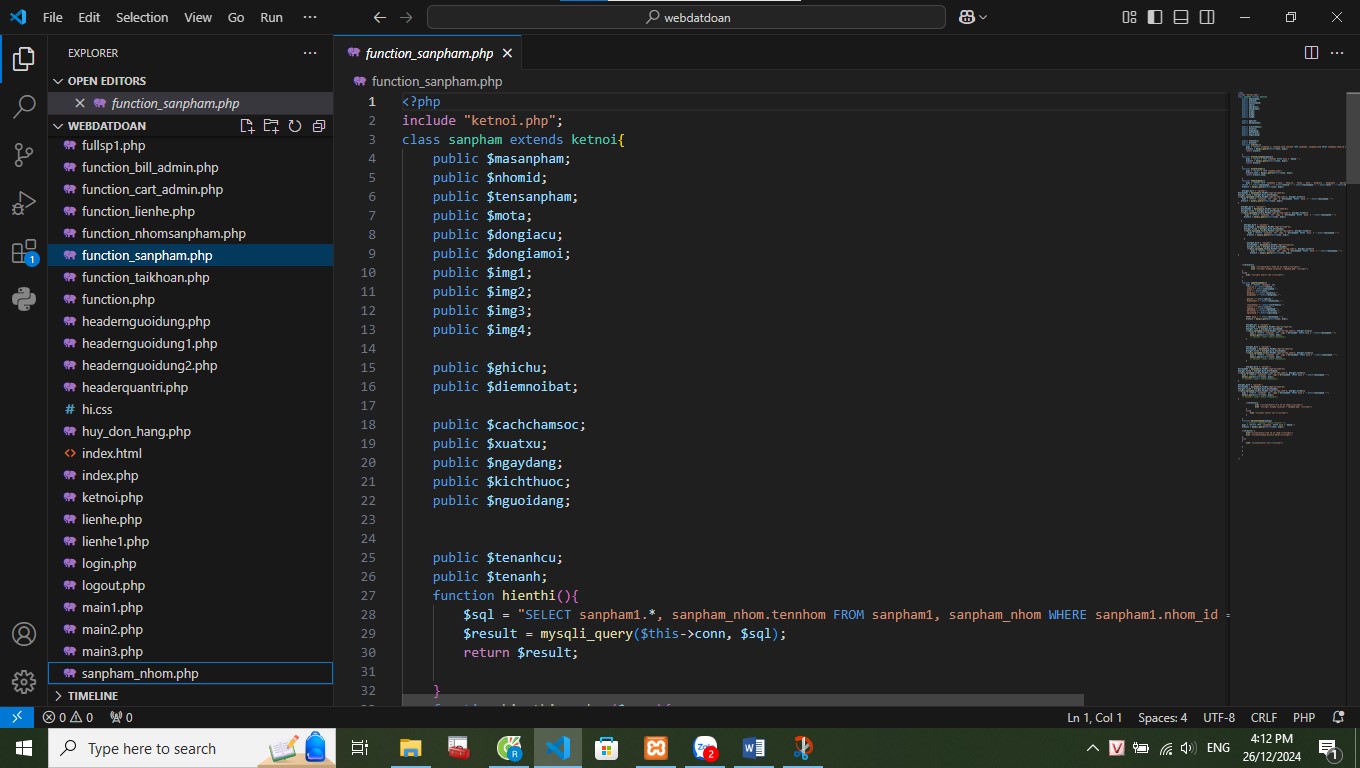The image size is (1360, 768).
Task: Open the Explorer view in activity bar
Action: pyautogui.click(x=24, y=59)
